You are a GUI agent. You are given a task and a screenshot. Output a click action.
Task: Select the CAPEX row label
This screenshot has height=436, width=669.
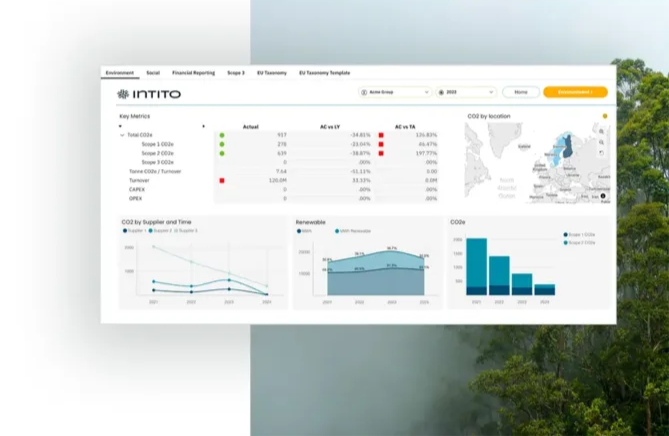[x=137, y=189]
